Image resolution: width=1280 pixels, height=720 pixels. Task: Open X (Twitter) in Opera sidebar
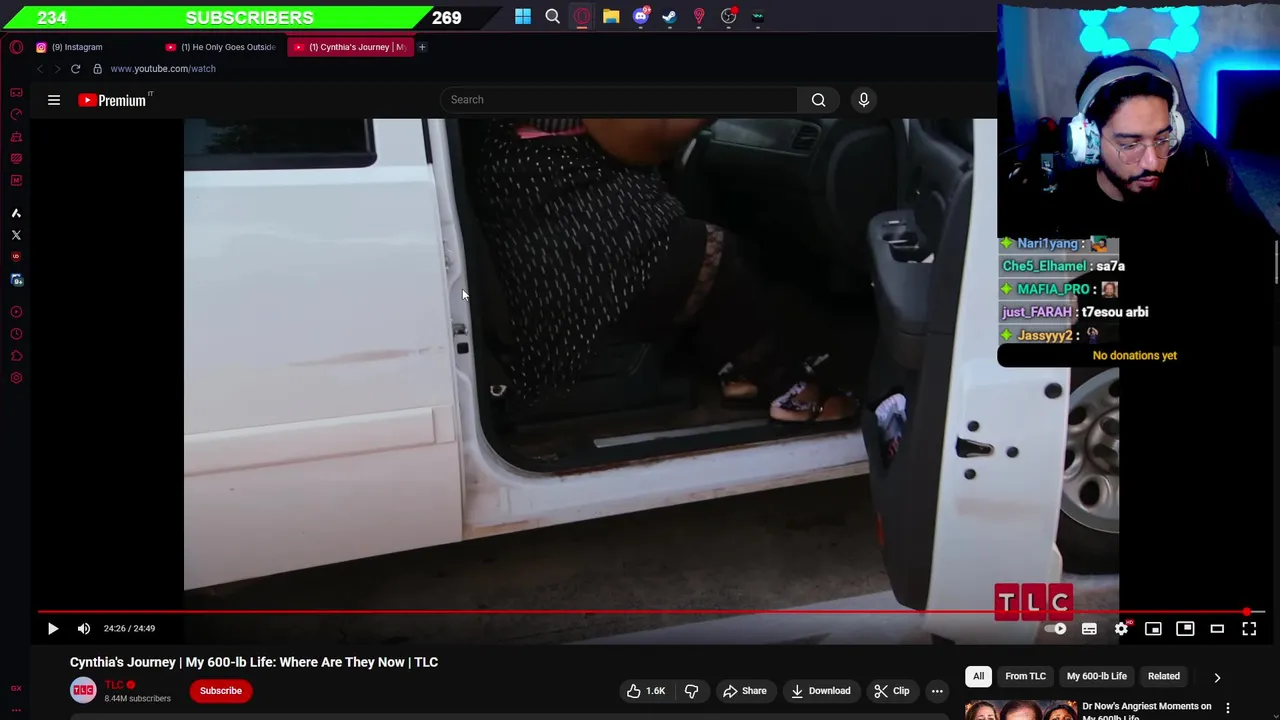[16, 235]
